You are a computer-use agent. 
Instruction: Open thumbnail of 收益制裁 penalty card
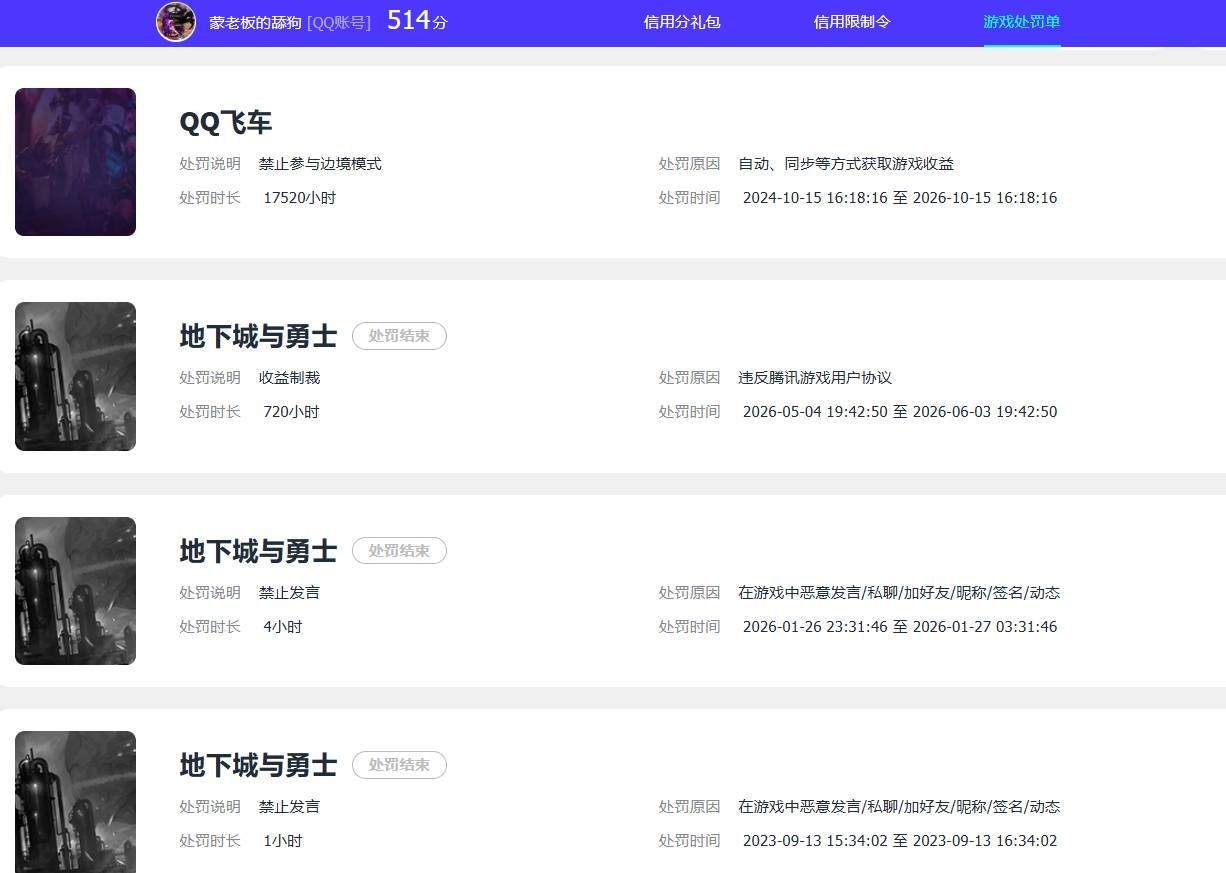(x=75, y=376)
